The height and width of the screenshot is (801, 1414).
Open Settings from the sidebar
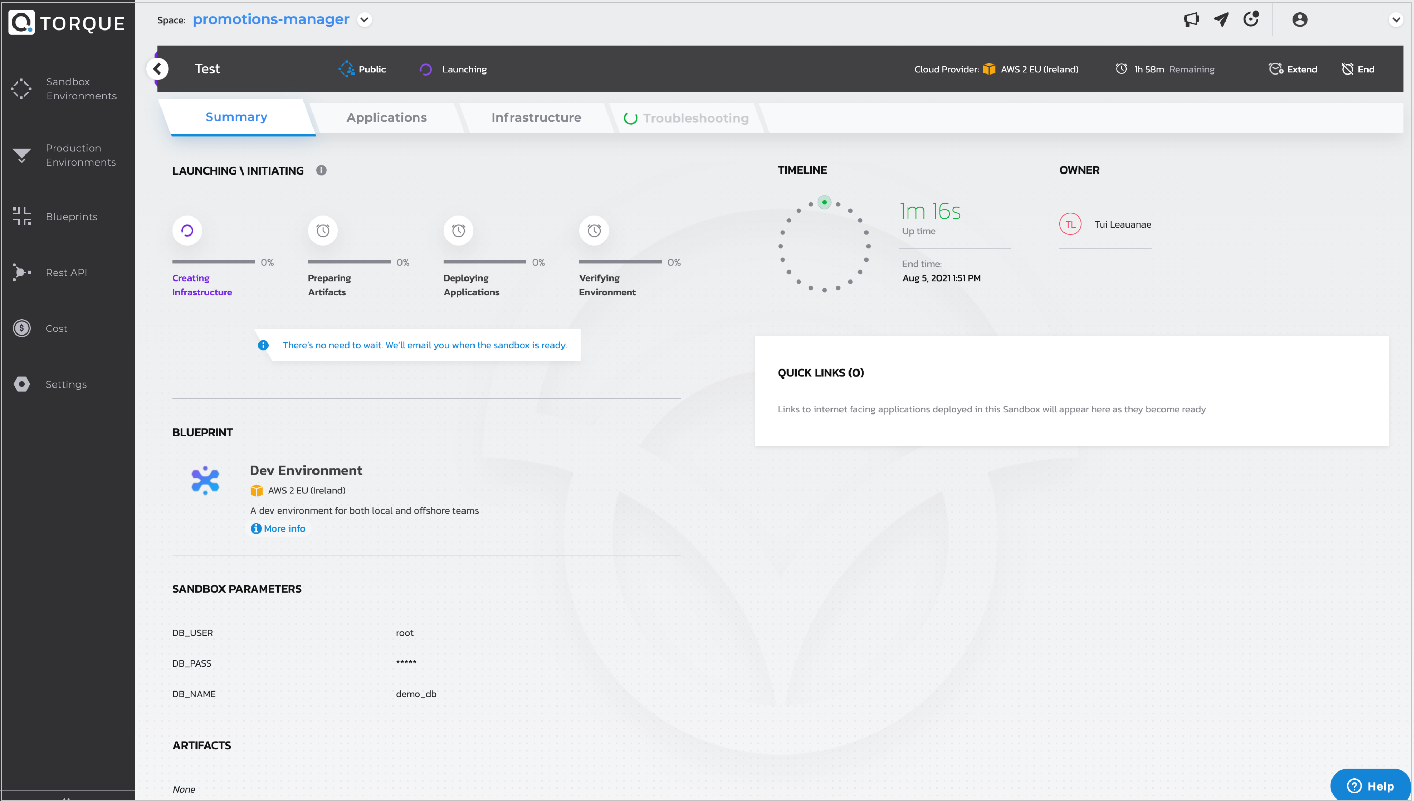pyautogui.click(x=67, y=384)
